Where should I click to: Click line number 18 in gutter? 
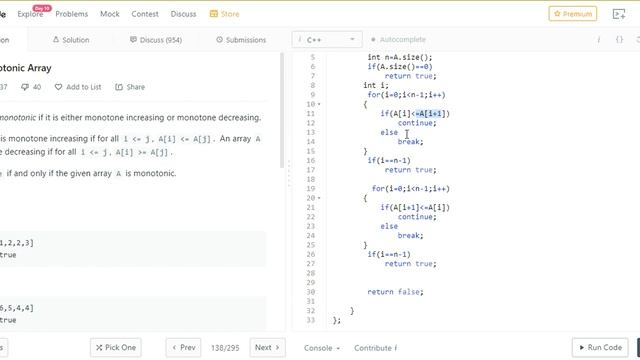coord(311,179)
